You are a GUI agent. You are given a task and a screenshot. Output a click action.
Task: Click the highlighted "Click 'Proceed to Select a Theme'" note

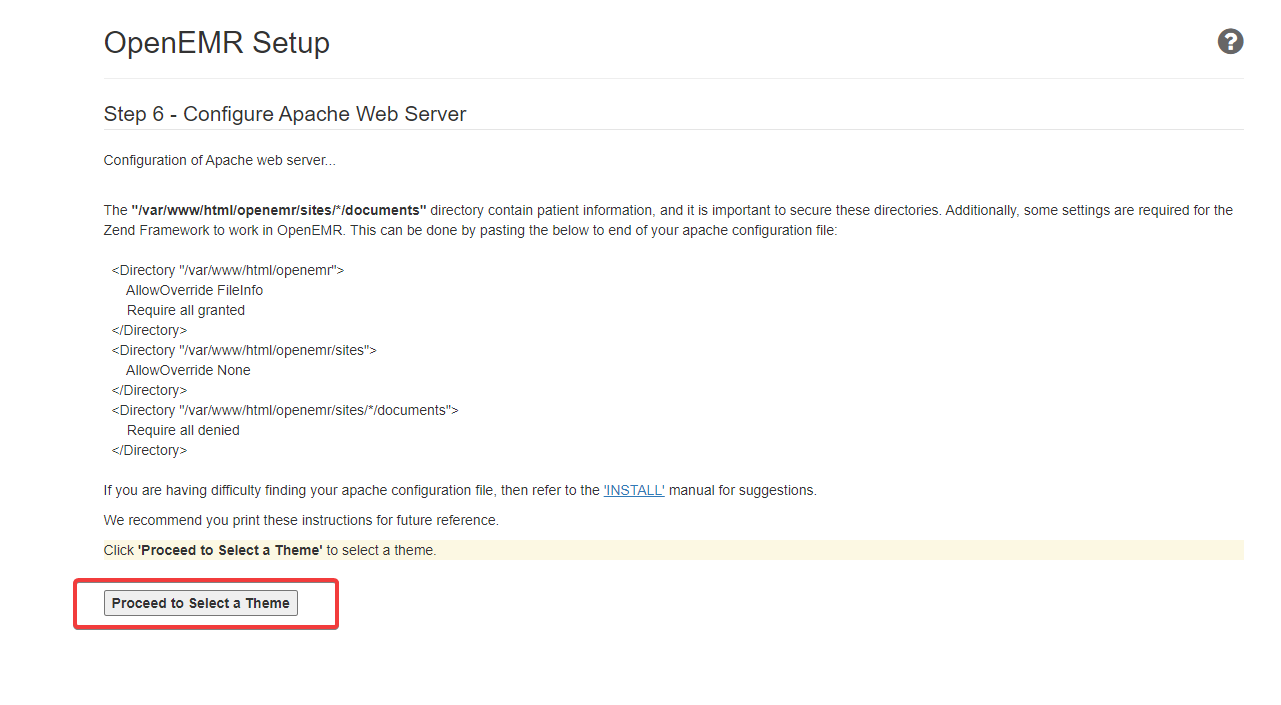tap(674, 550)
